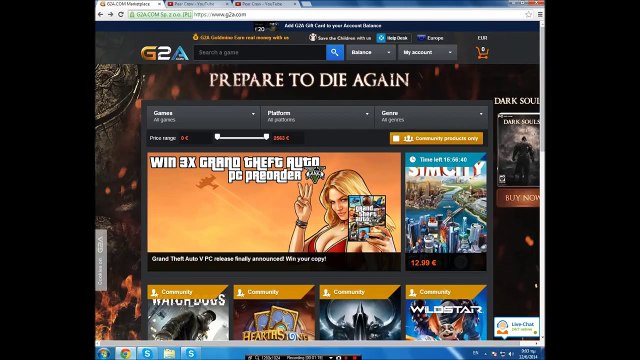Click the Help Desk icon

pyautogui.click(x=381, y=38)
